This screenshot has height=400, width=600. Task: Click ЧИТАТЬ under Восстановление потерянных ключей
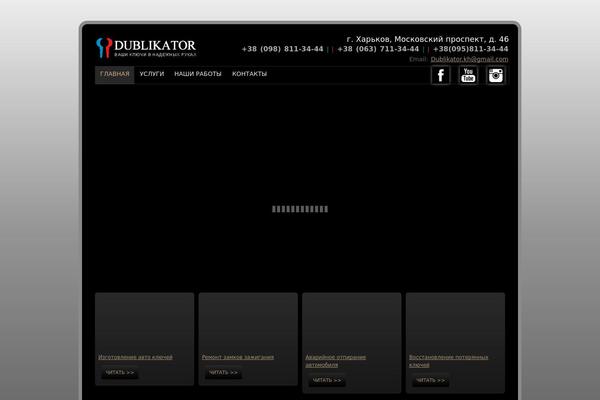tap(430, 380)
